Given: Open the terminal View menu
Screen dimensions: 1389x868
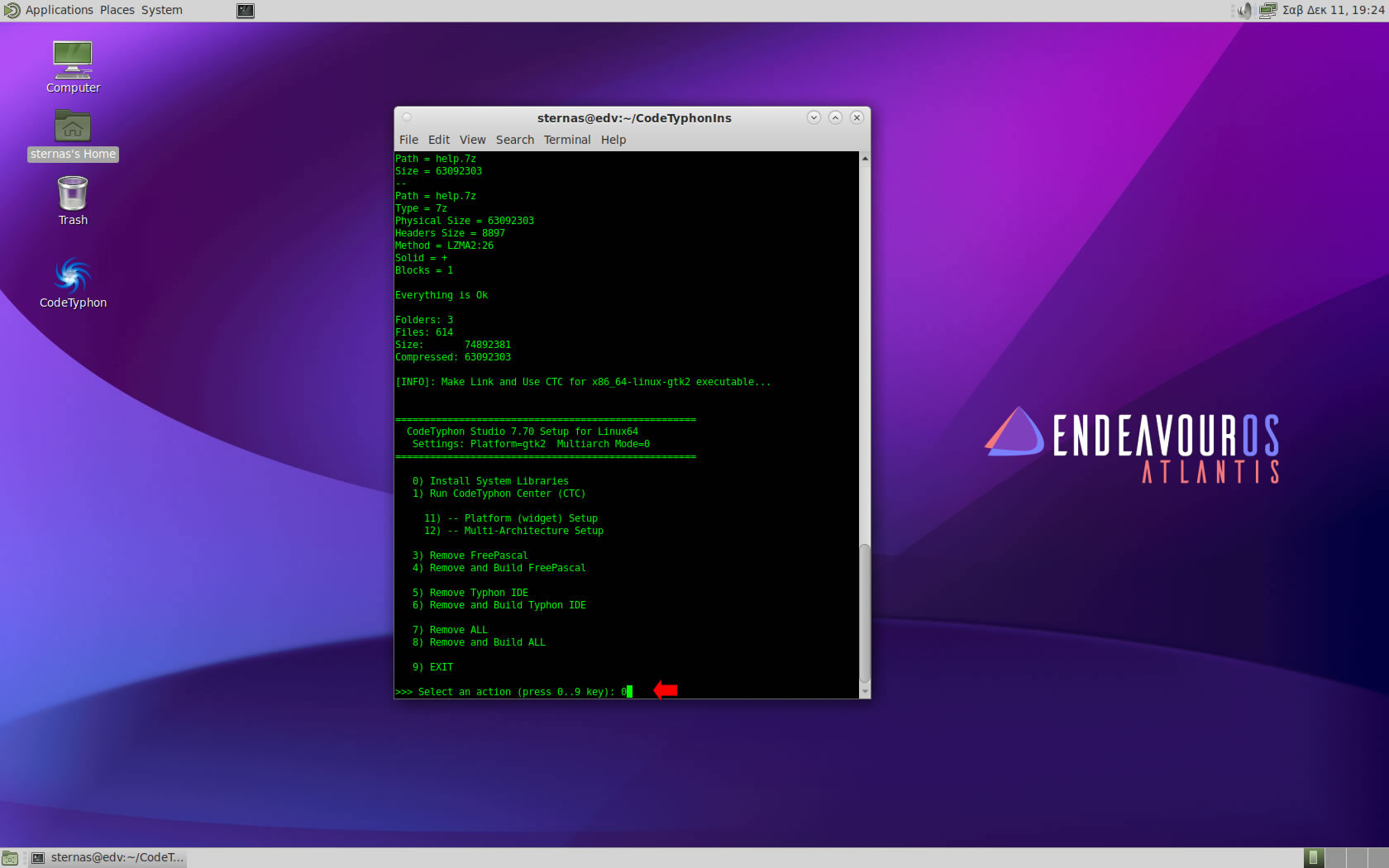Looking at the screenshot, I should [473, 140].
